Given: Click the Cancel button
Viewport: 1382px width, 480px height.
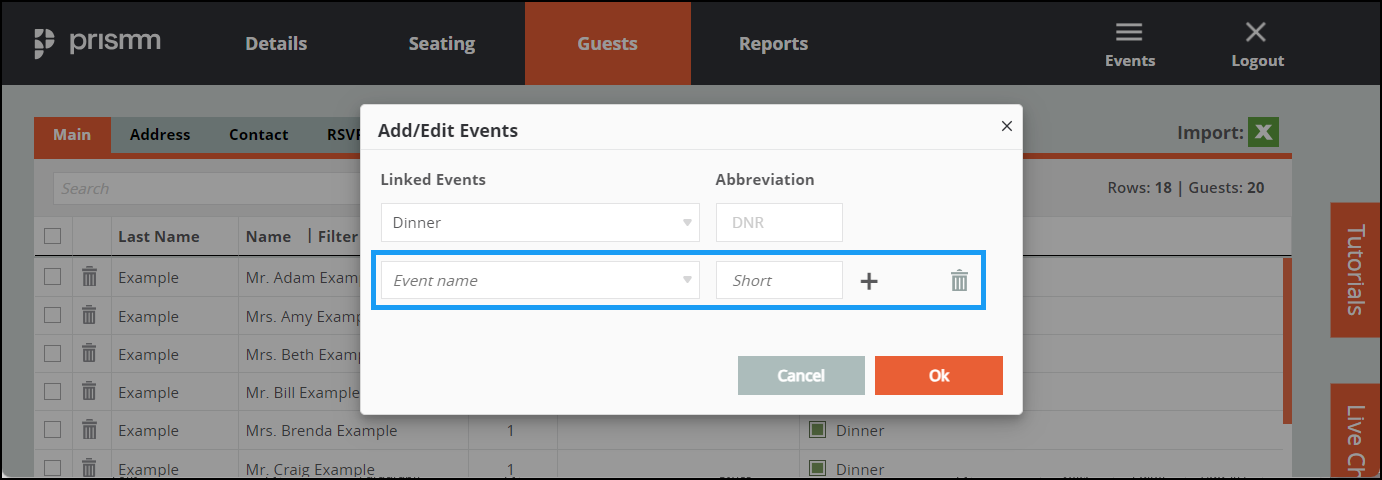Looking at the screenshot, I should 801,375.
